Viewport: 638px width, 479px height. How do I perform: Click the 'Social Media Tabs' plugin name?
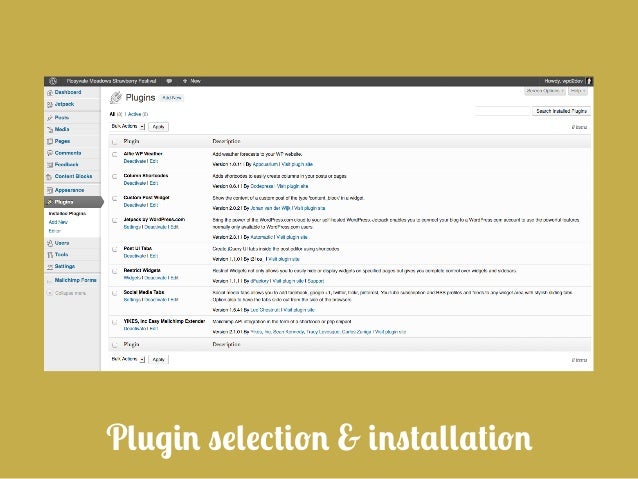point(144,292)
